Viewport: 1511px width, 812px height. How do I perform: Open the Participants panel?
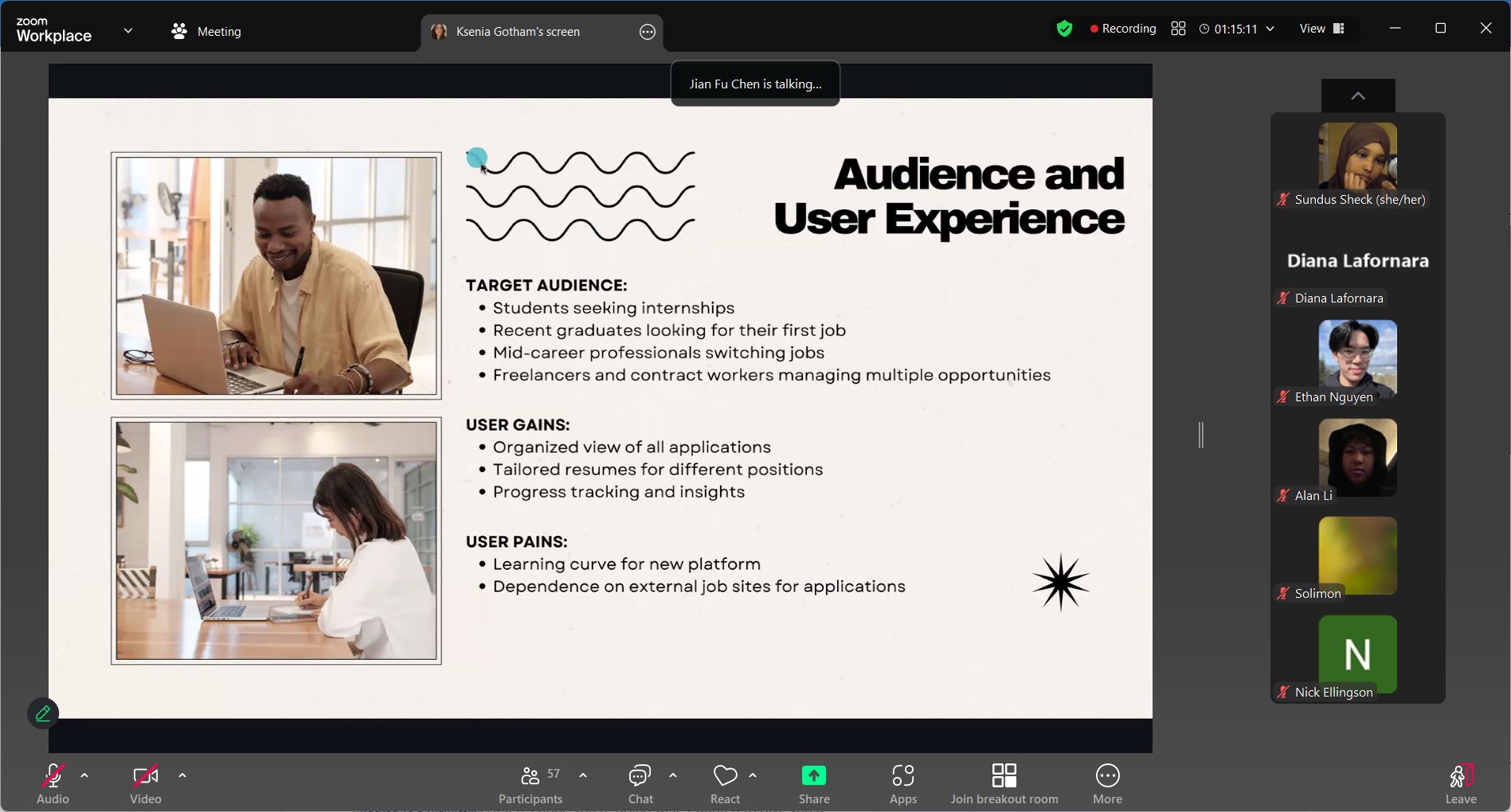coord(530,784)
